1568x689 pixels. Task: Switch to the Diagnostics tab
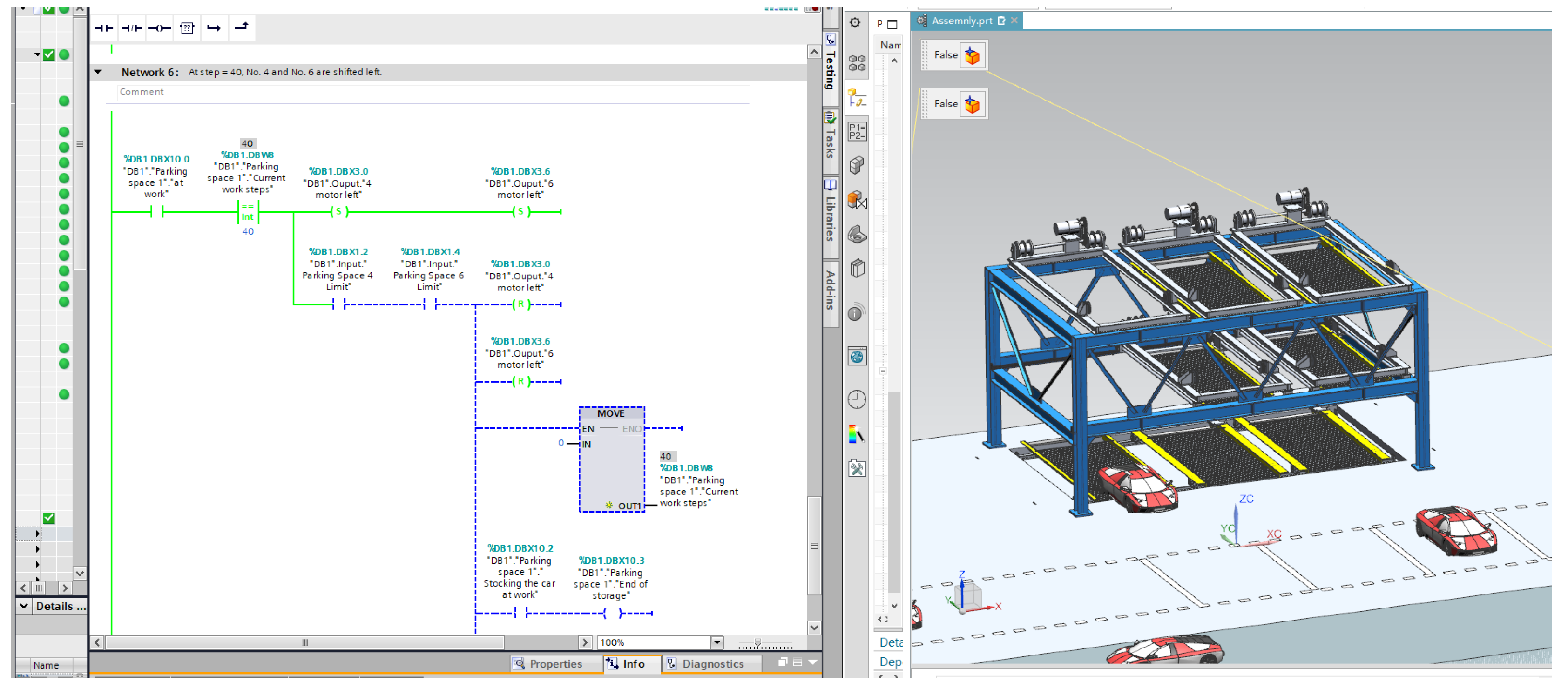(x=711, y=663)
